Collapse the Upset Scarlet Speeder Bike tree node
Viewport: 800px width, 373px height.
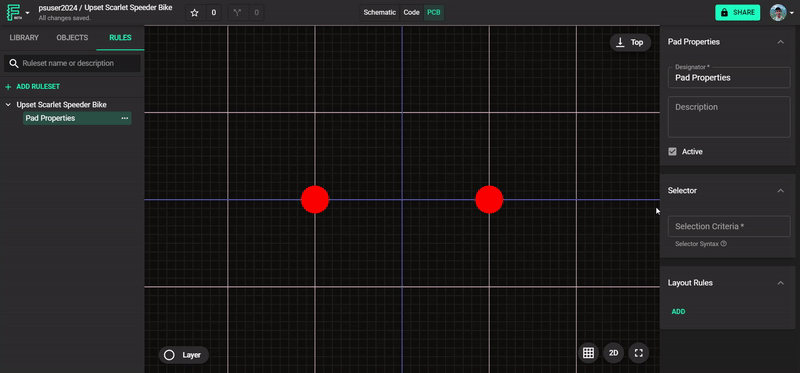click(8, 105)
